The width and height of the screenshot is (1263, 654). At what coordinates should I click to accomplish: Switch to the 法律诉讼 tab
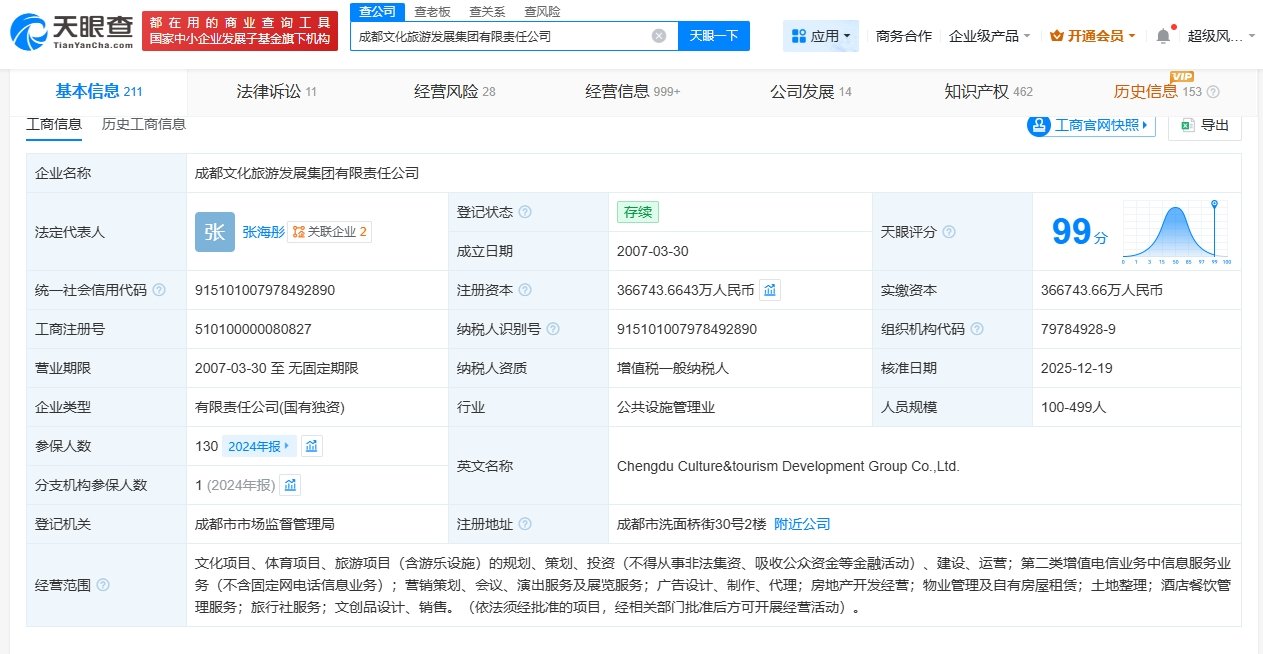click(x=276, y=92)
